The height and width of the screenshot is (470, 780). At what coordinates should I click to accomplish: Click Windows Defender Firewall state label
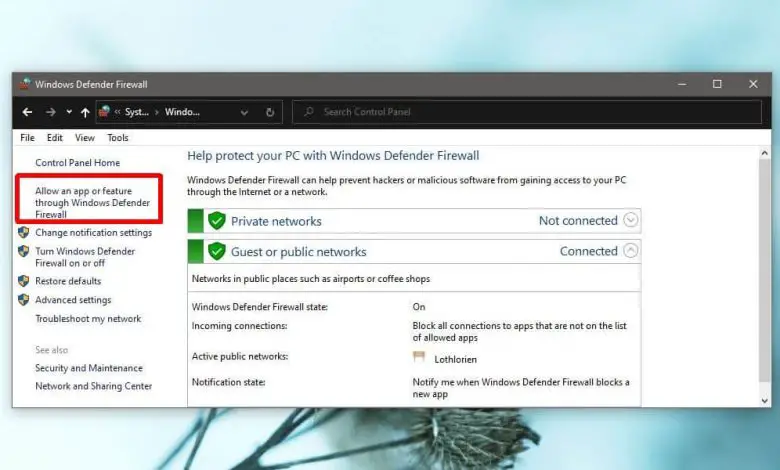coord(260,307)
